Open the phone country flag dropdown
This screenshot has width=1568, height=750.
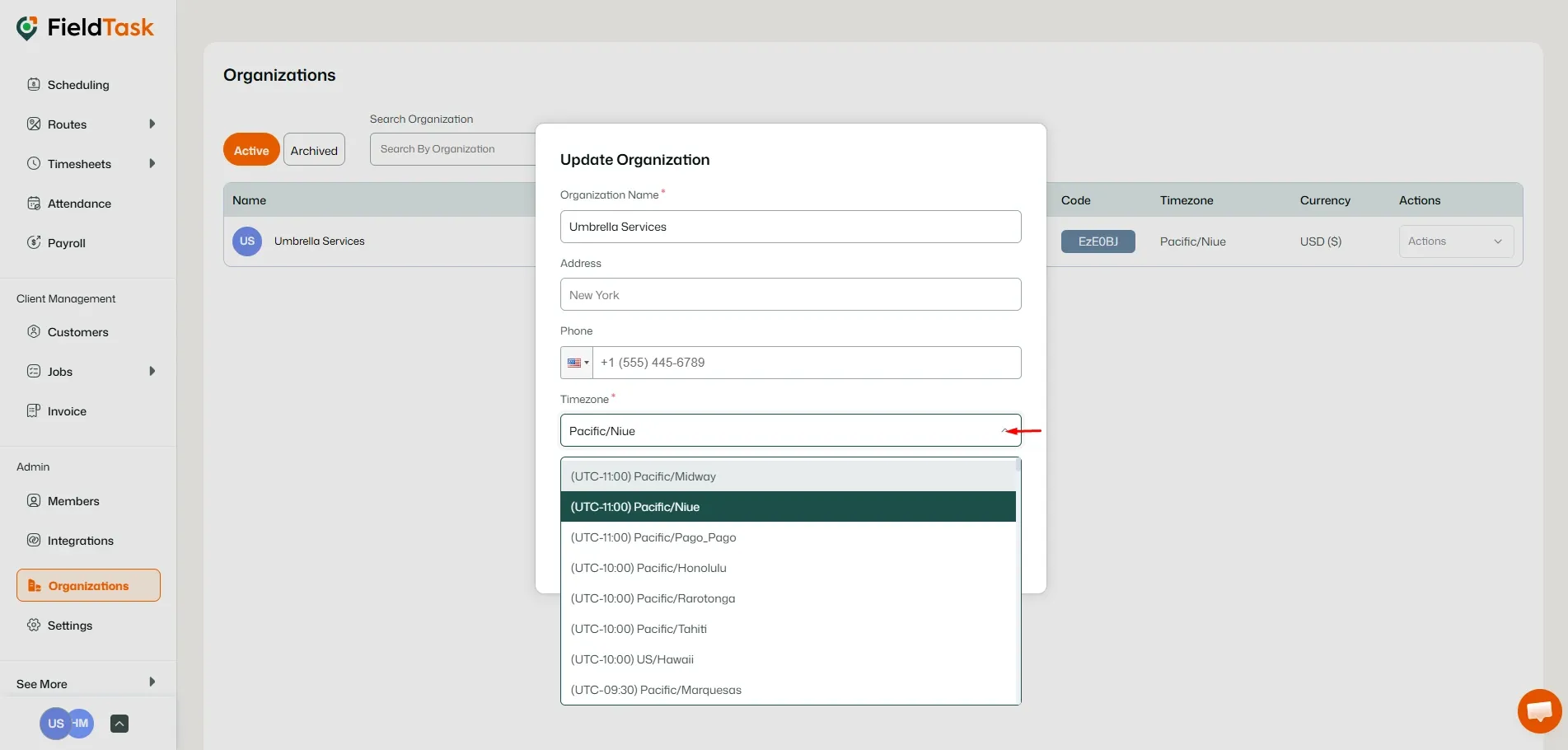point(577,363)
